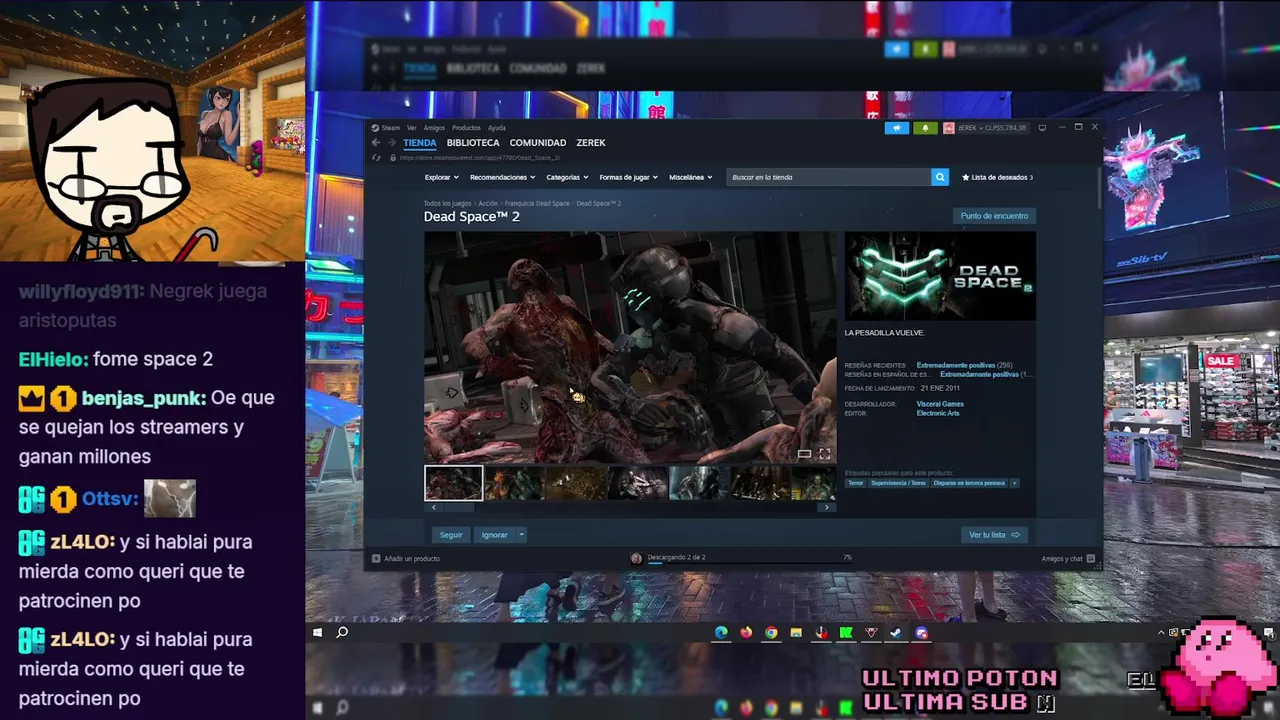Click the Steam logo menu icon

tap(375, 128)
